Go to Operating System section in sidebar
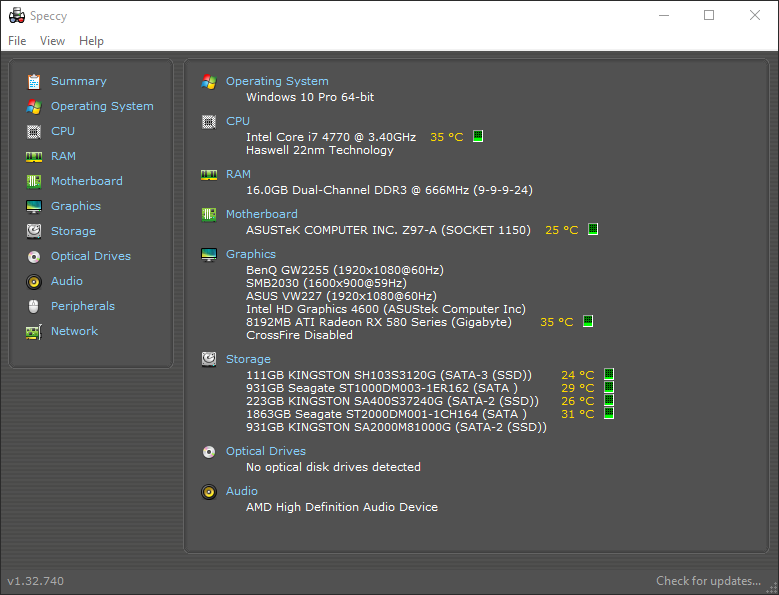Viewport: 779px width, 595px height. [x=102, y=106]
